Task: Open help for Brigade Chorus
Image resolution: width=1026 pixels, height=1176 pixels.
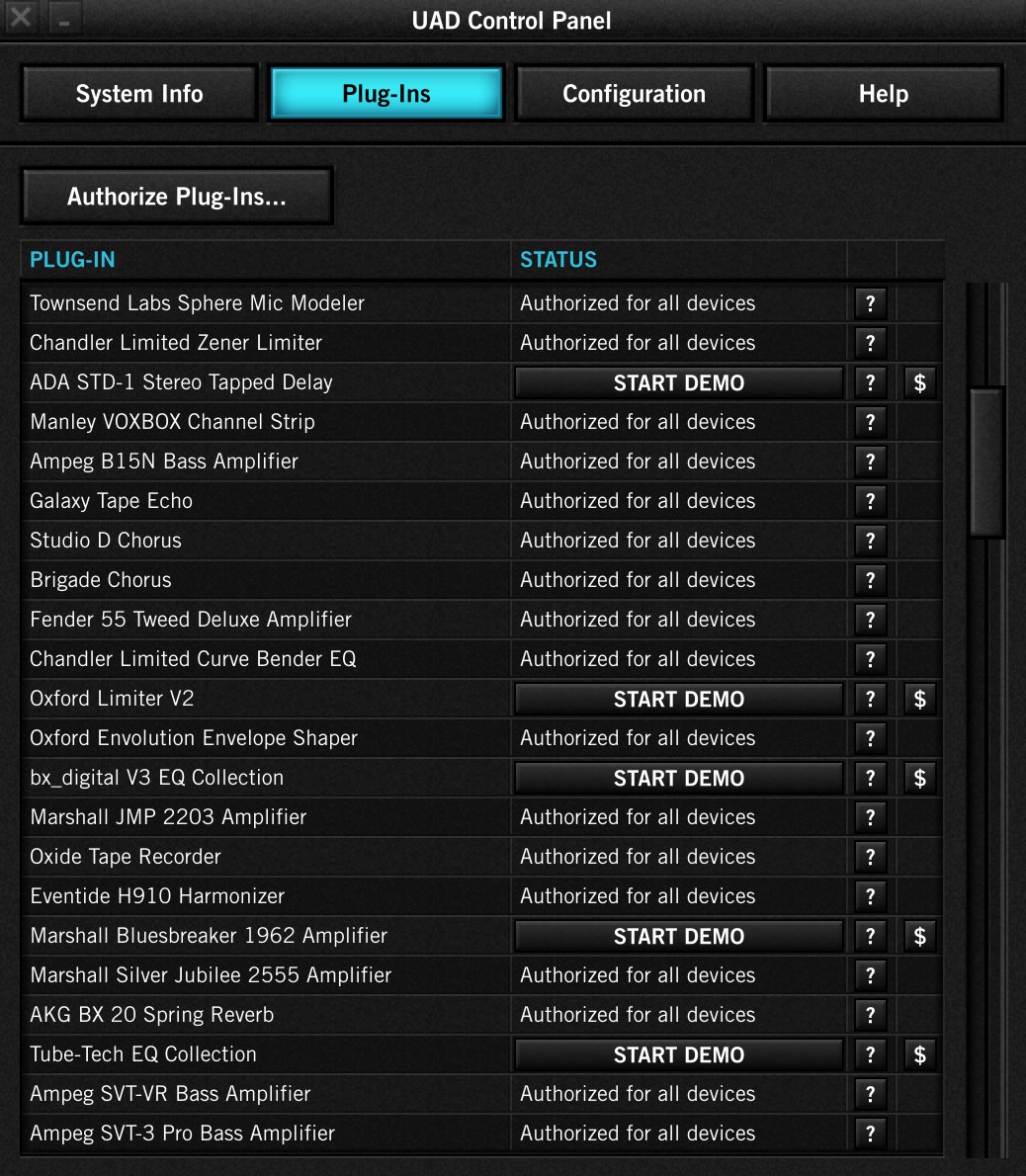Action: point(870,580)
